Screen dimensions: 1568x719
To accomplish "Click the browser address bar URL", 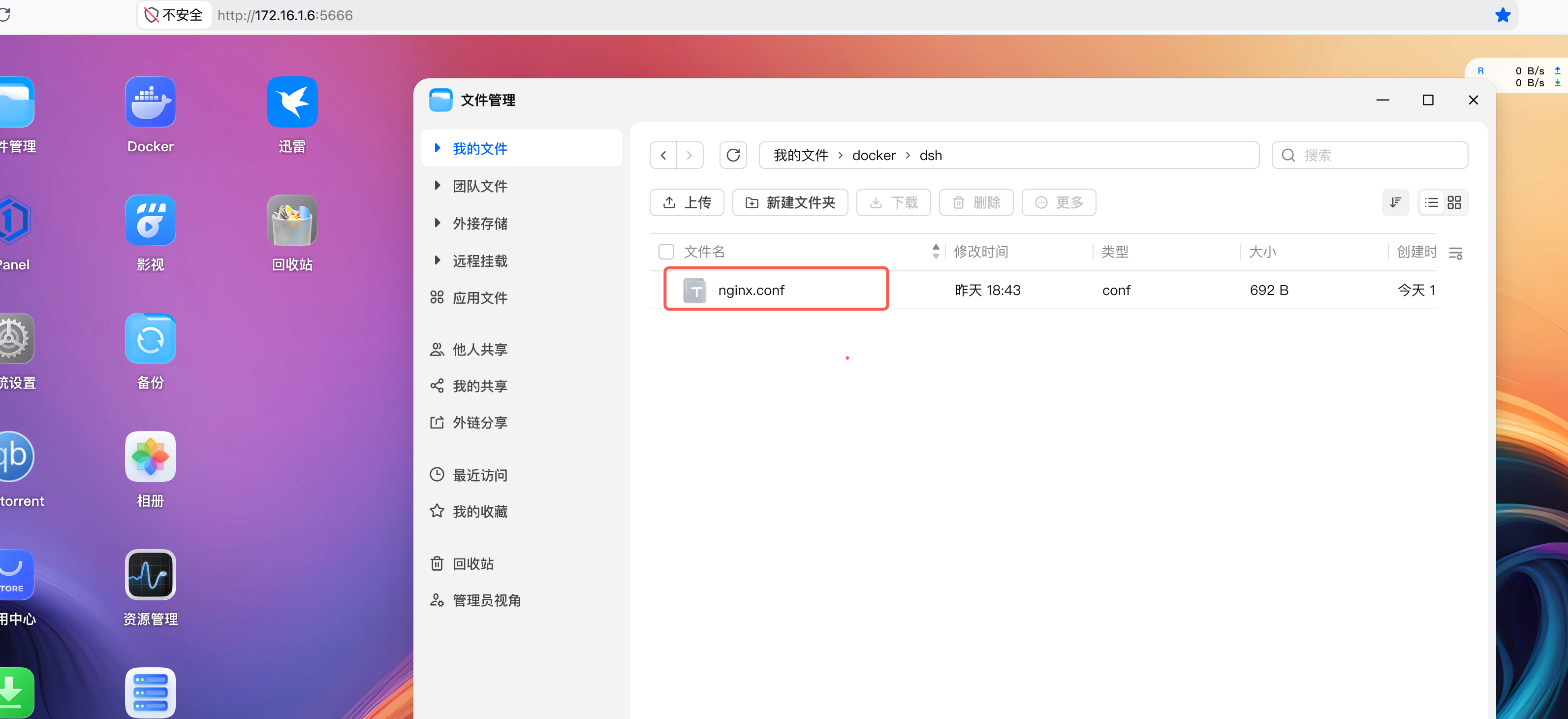I will point(285,15).
